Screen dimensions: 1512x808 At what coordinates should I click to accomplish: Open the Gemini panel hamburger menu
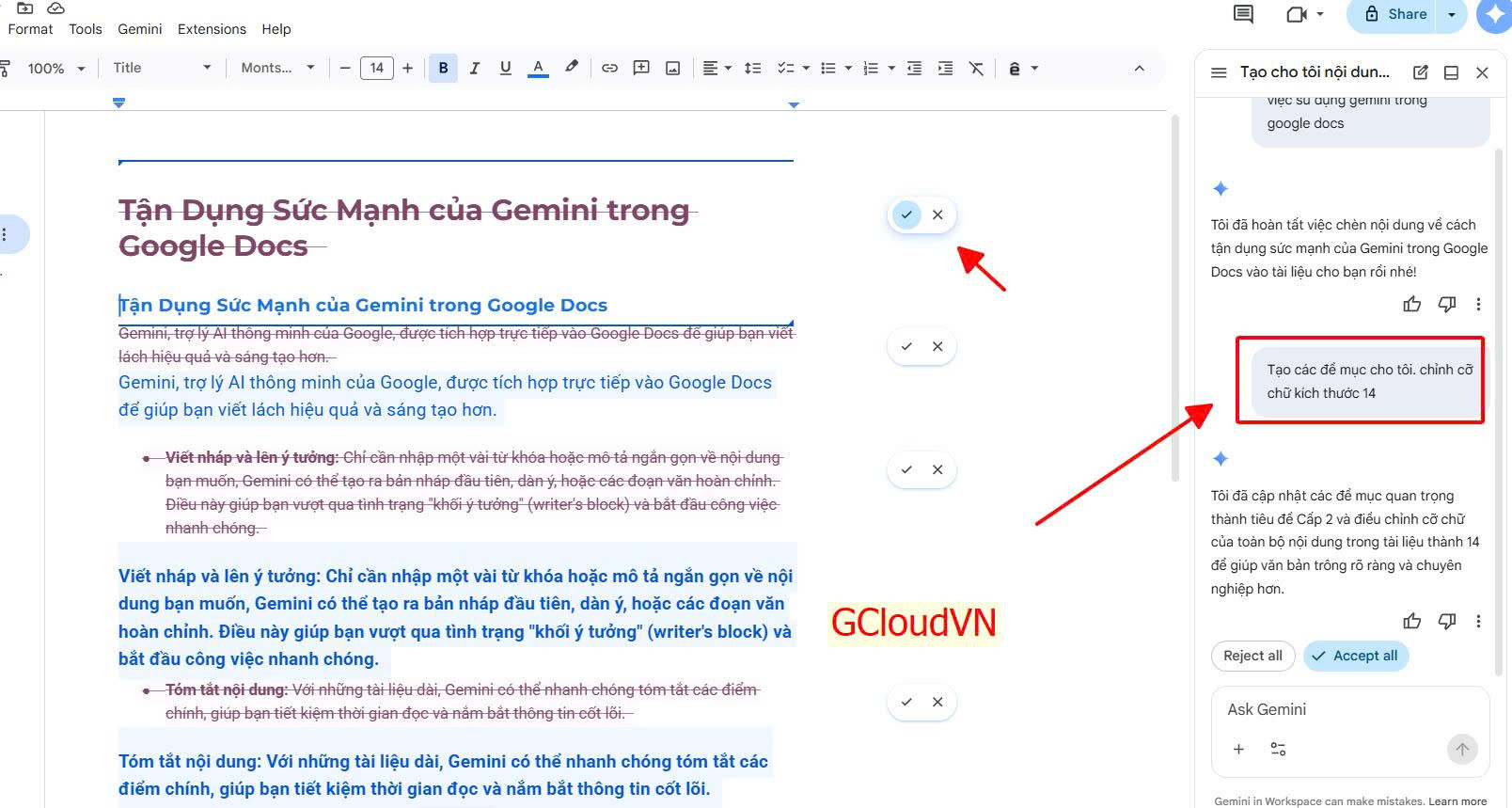[1219, 72]
